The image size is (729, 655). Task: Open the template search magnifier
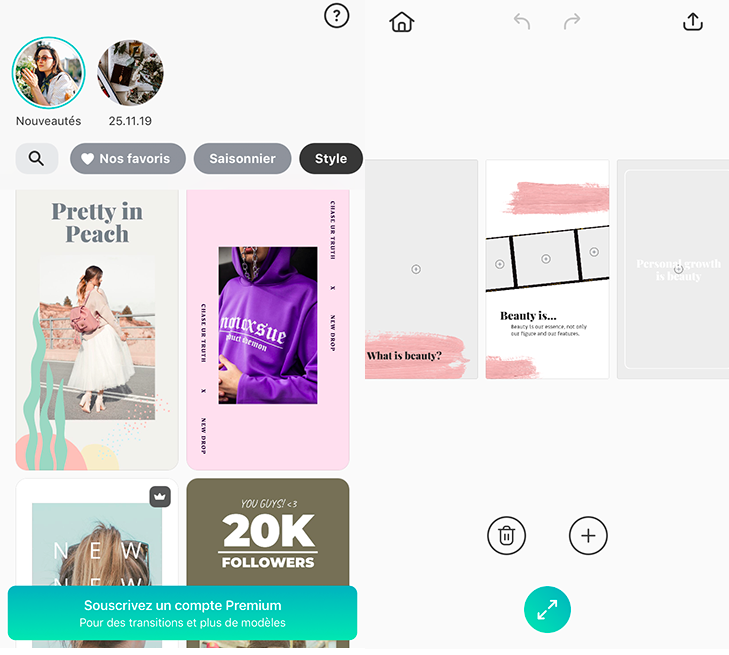[37, 158]
